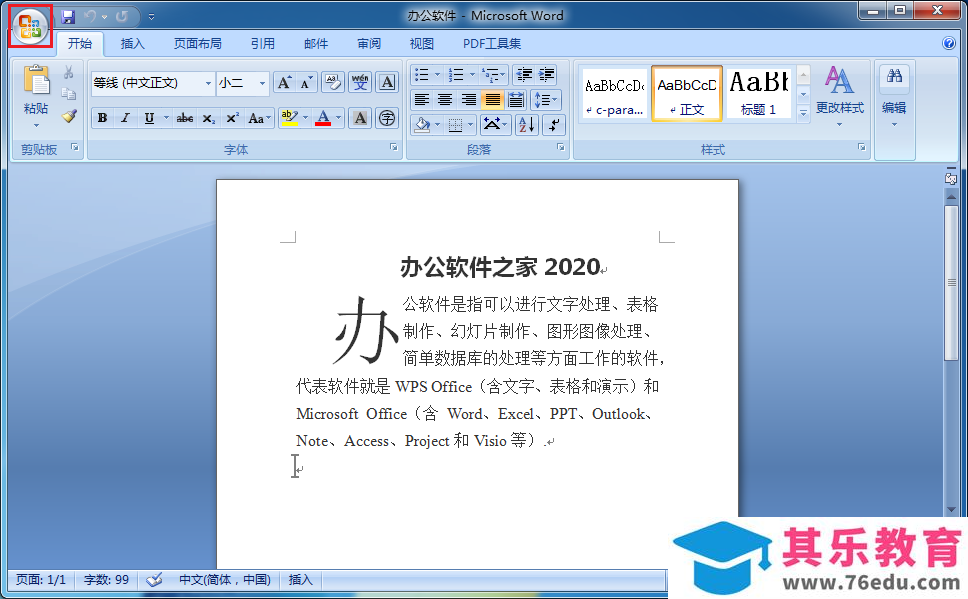Apply Character Shading gray A icon
Viewport: 968px width, 599px height.
[361, 118]
